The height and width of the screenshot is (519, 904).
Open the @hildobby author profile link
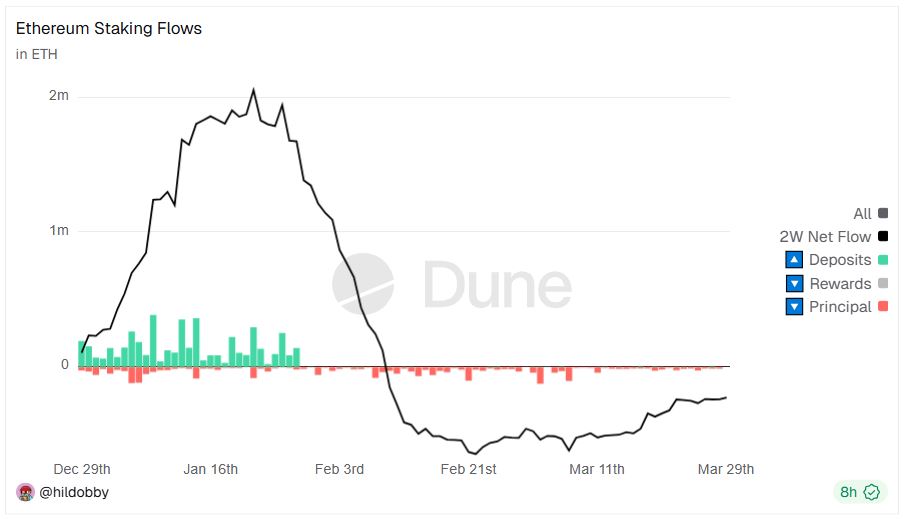point(75,492)
